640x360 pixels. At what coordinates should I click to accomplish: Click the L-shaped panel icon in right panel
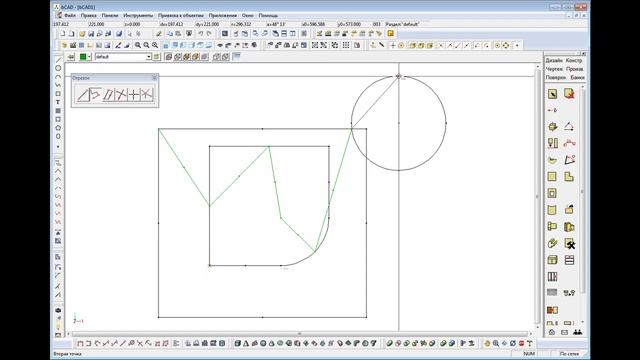click(569, 177)
